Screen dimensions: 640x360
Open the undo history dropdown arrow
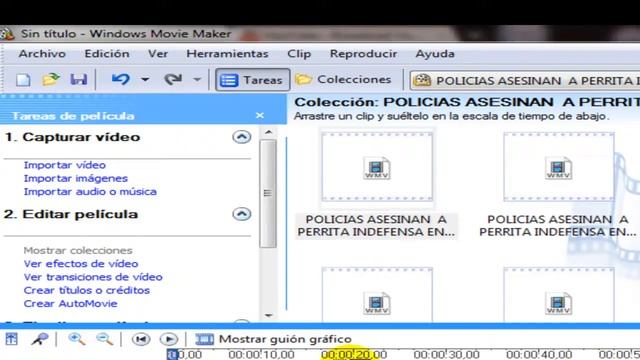(x=145, y=80)
